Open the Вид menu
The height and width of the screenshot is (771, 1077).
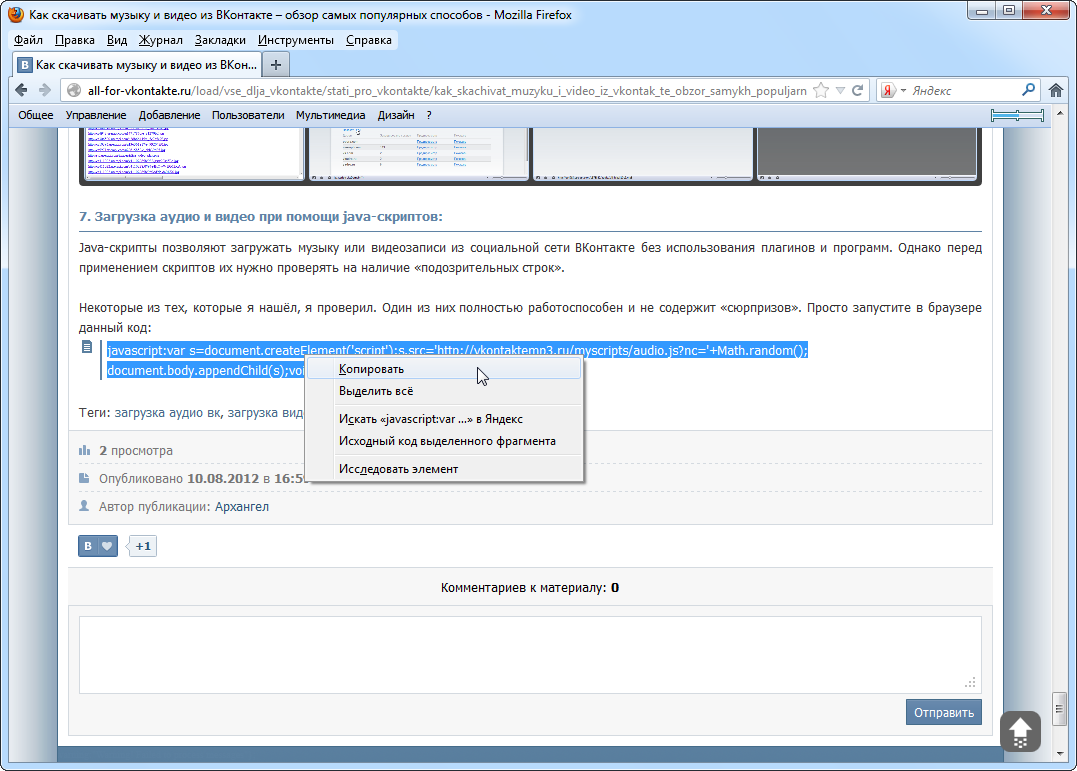pos(117,40)
